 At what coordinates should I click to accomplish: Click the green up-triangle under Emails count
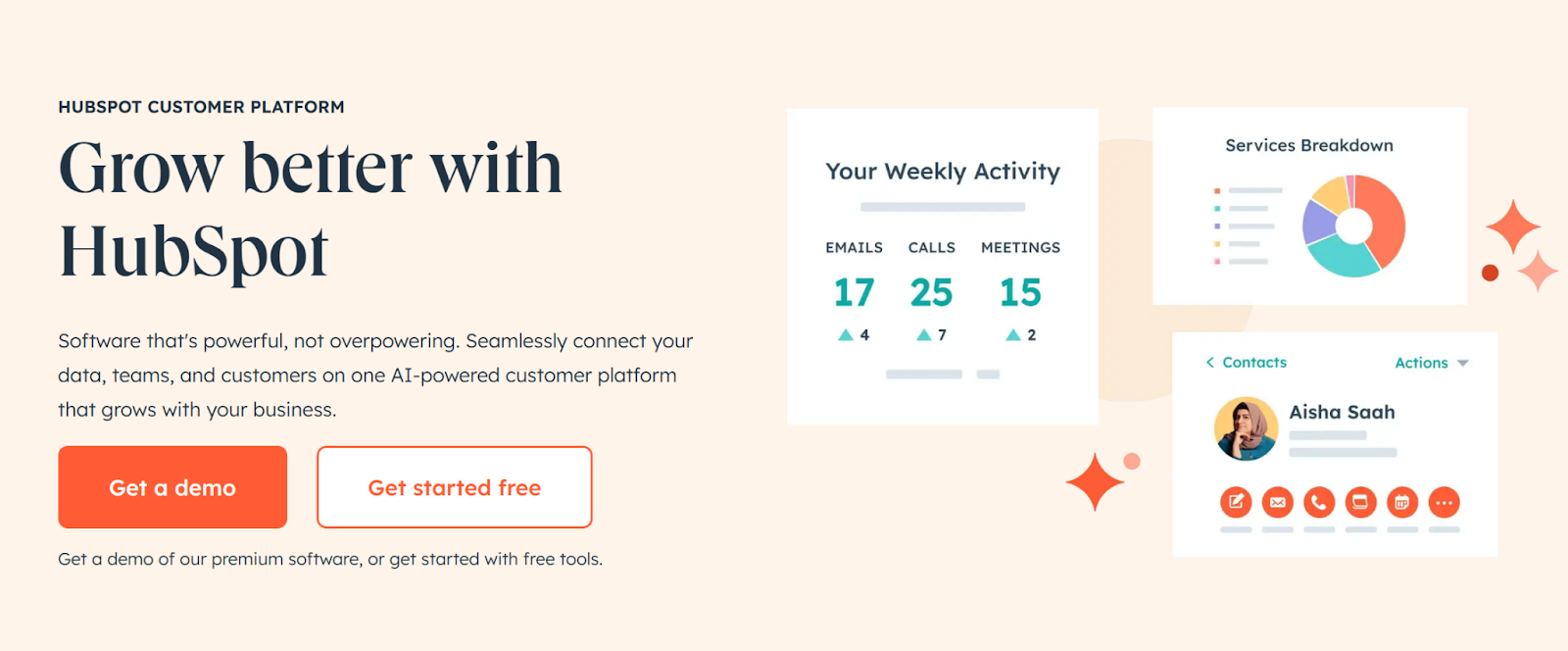845,335
